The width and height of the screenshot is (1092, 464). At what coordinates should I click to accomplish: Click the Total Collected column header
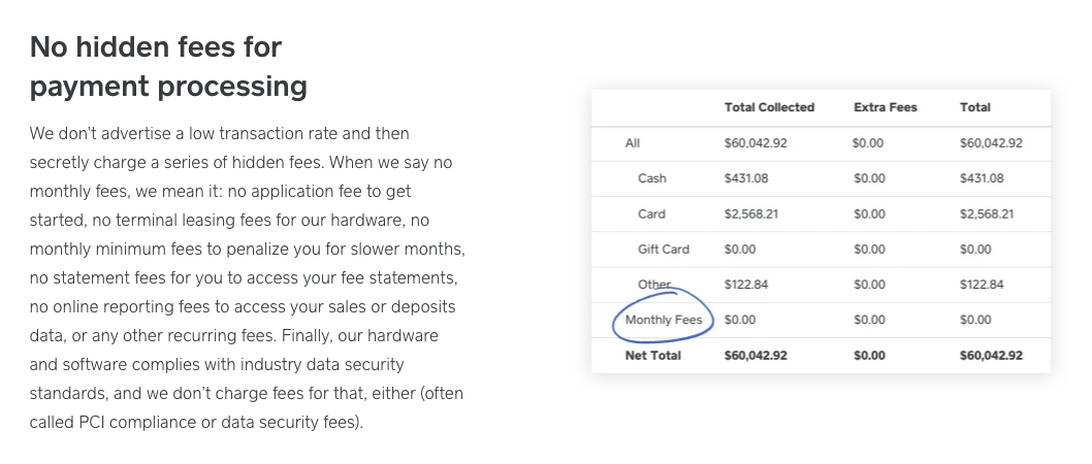click(769, 107)
